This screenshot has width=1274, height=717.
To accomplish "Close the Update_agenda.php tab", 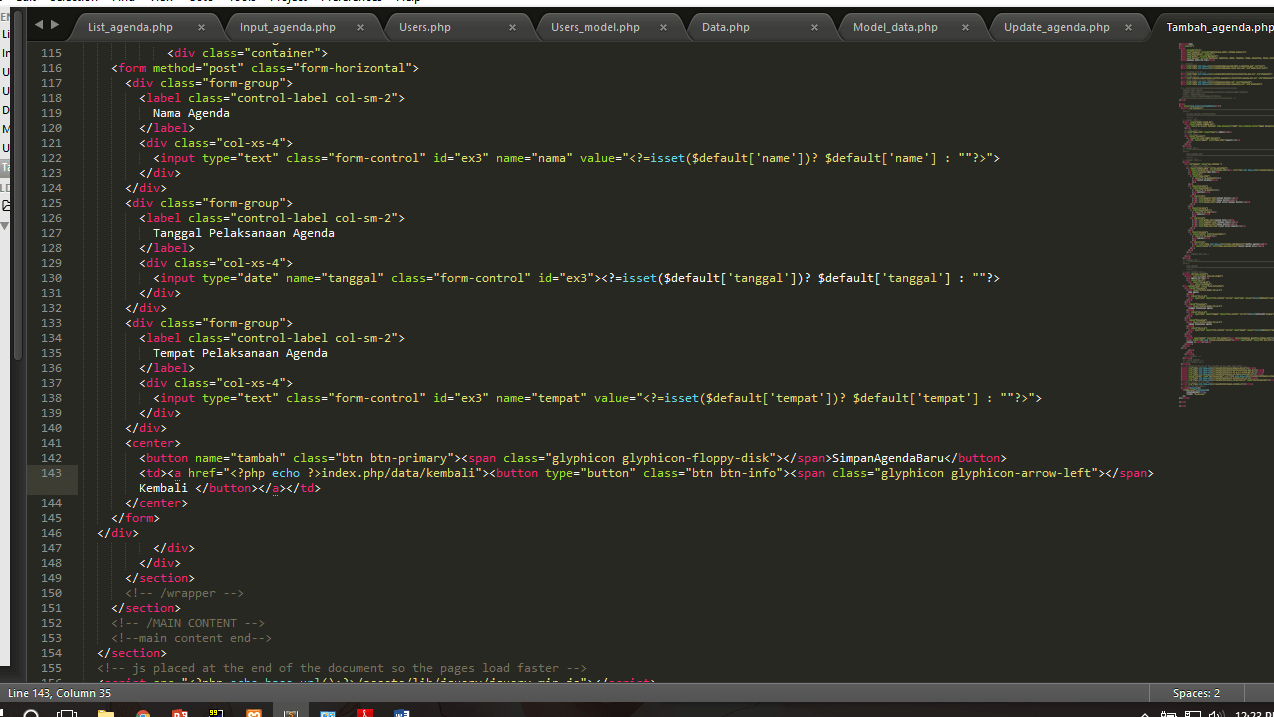I will pyautogui.click(x=1128, y=28).
